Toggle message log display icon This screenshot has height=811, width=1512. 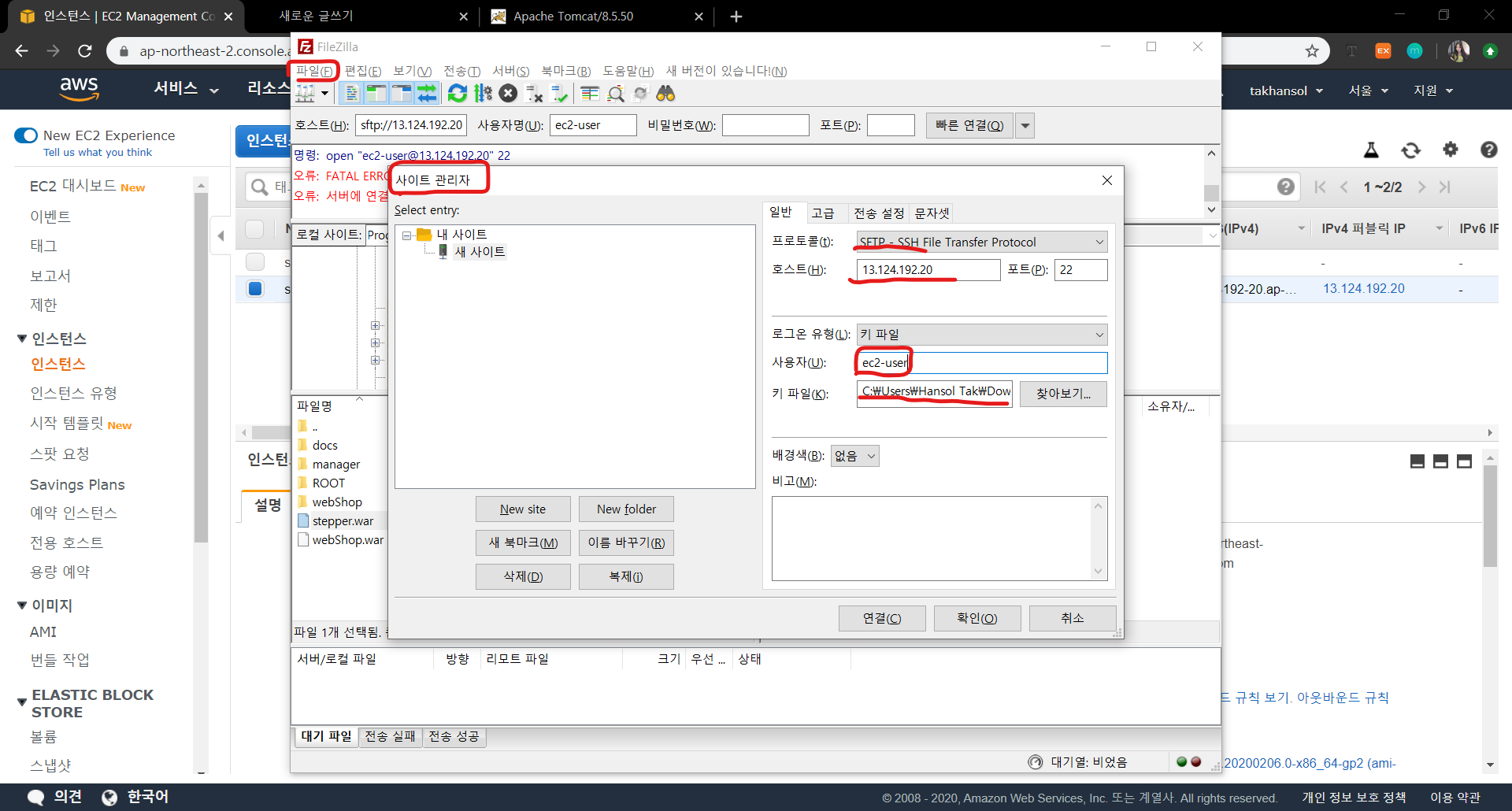click(x=351, y=94)
